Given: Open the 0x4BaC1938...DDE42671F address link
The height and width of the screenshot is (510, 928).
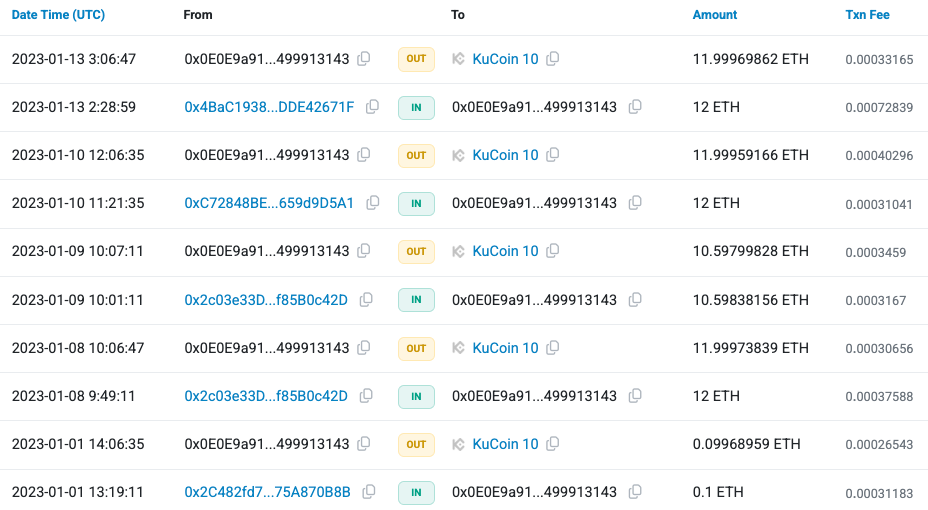Looking at the screenshot, I should click(269, 107).
